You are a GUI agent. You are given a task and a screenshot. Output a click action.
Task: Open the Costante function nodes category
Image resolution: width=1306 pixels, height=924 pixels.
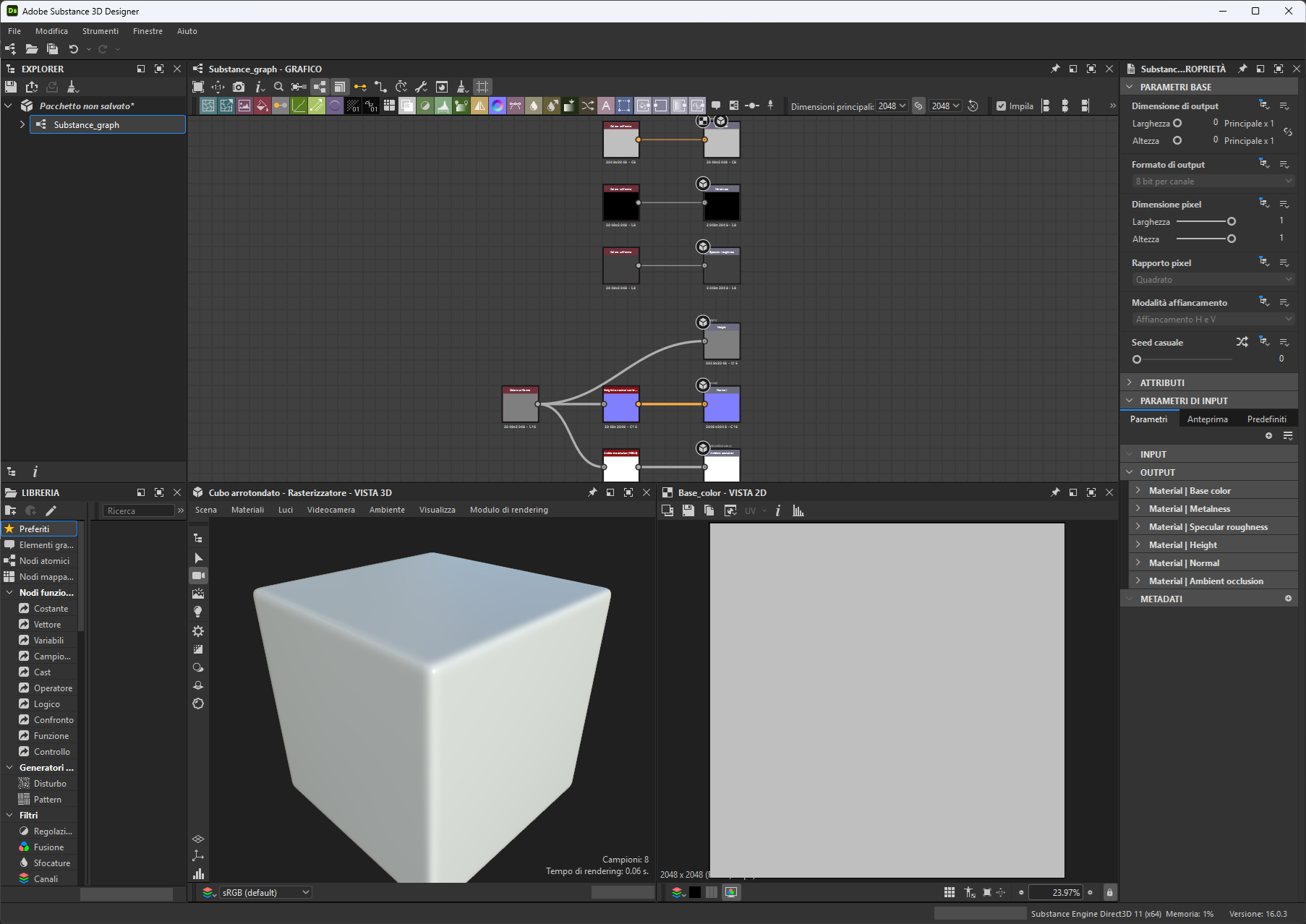tap(51, 608)
